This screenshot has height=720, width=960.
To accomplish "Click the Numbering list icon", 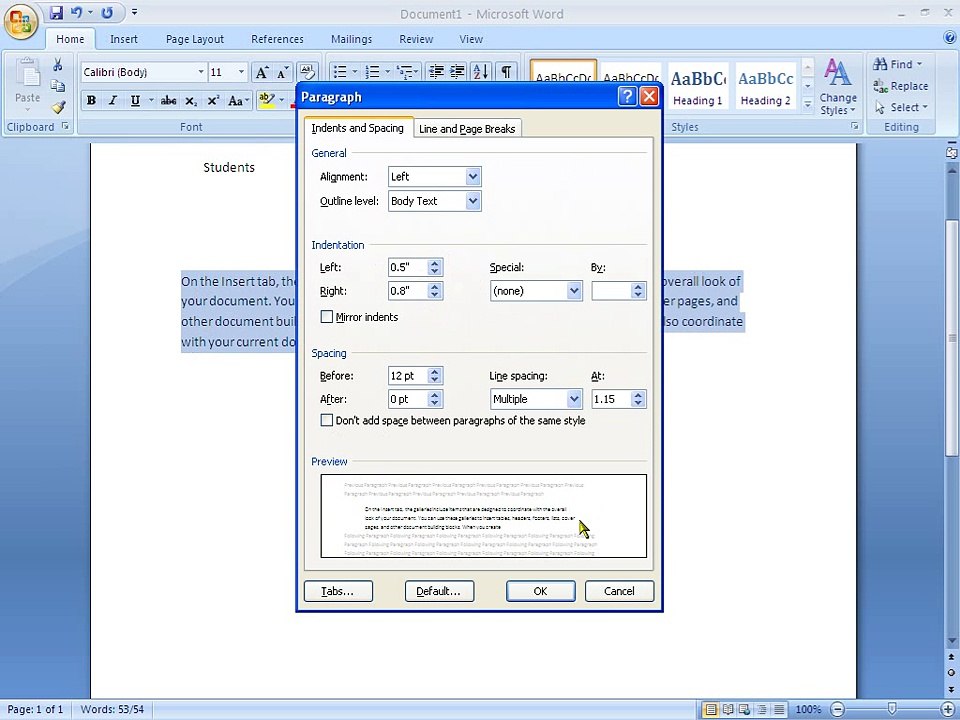I will [372, 72].
